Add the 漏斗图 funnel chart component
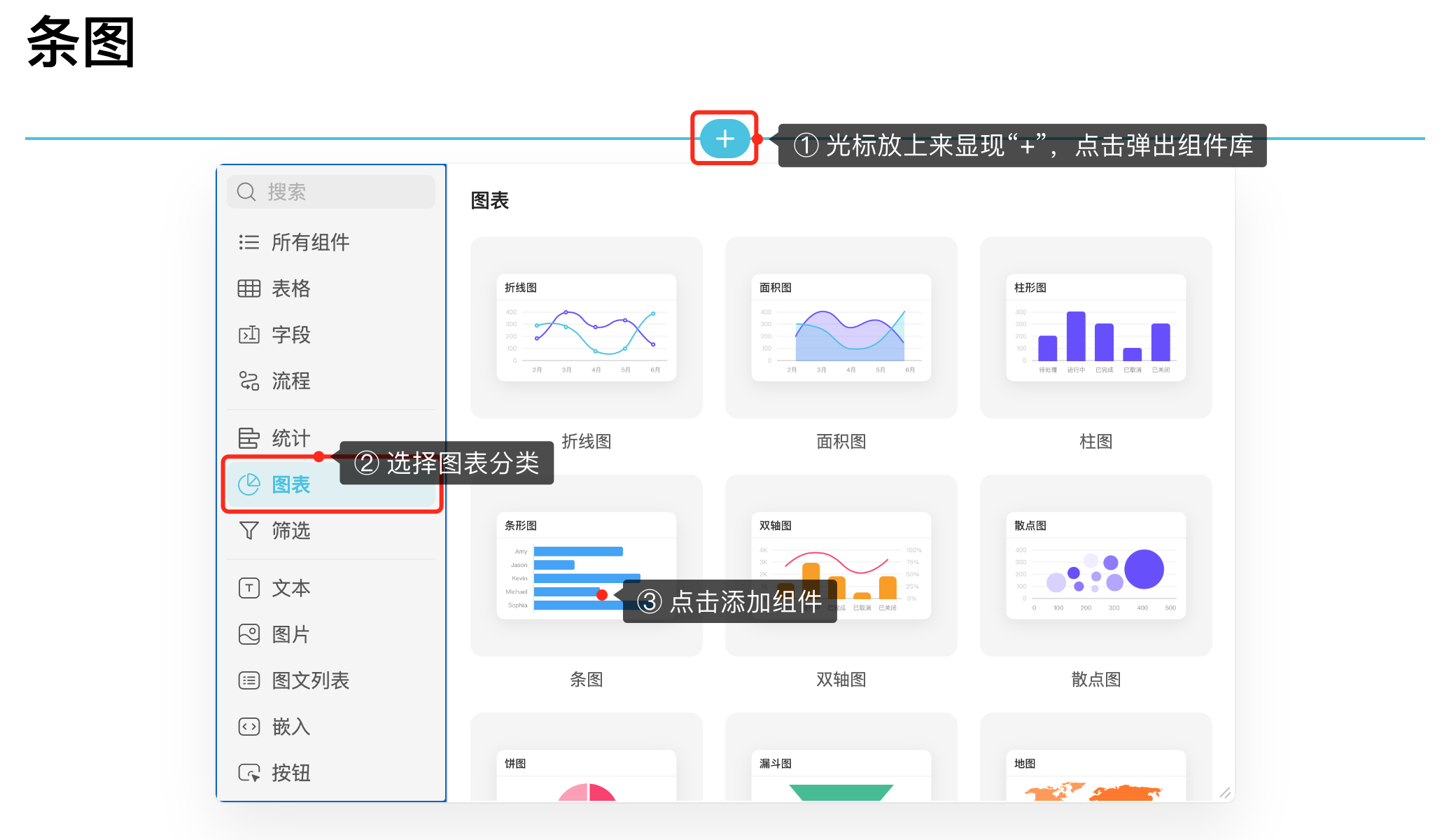The width and height of the screenshot is (1449, 840). point(841,757)
